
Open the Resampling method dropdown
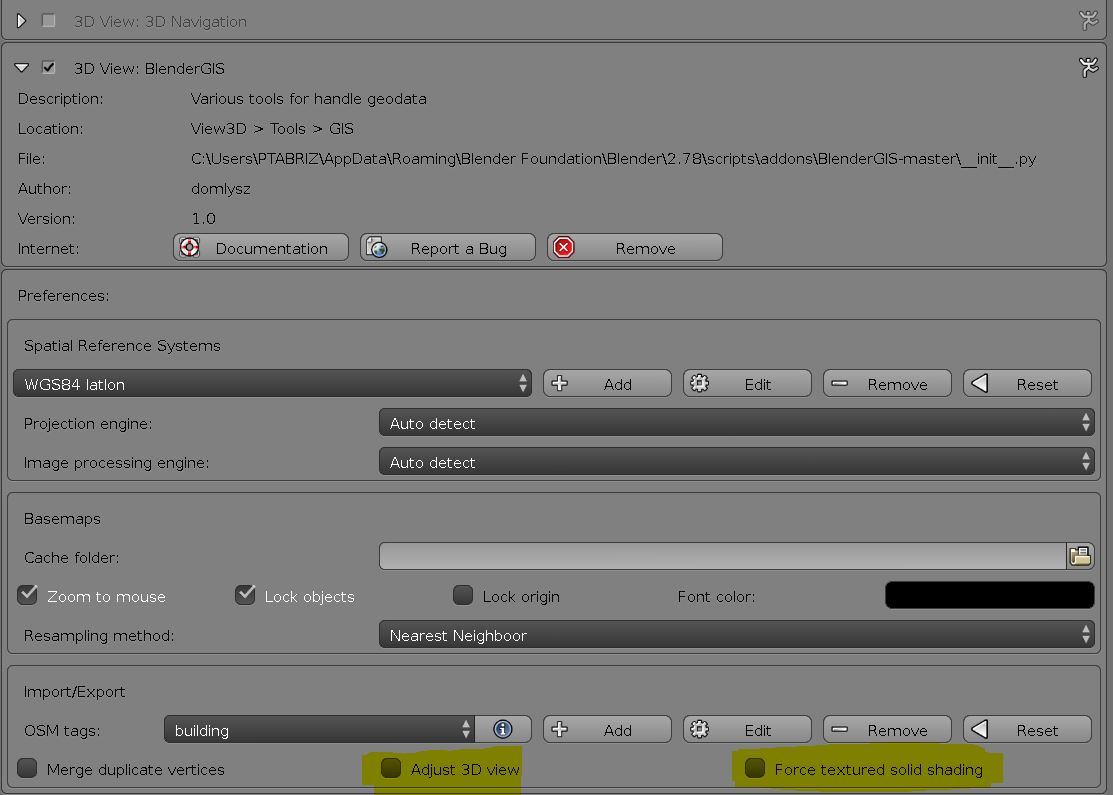coord(737,634)
